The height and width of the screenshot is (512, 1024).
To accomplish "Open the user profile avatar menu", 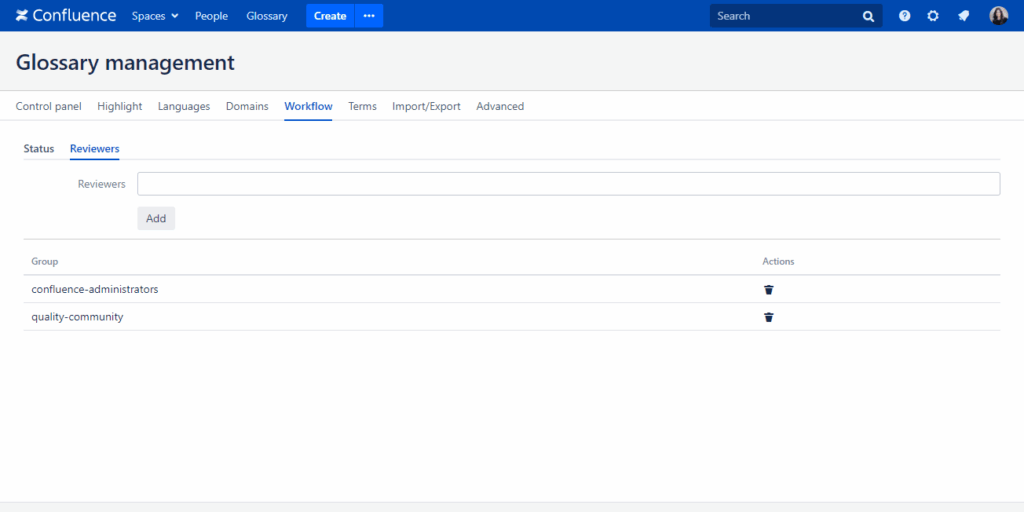I will 998,16.
